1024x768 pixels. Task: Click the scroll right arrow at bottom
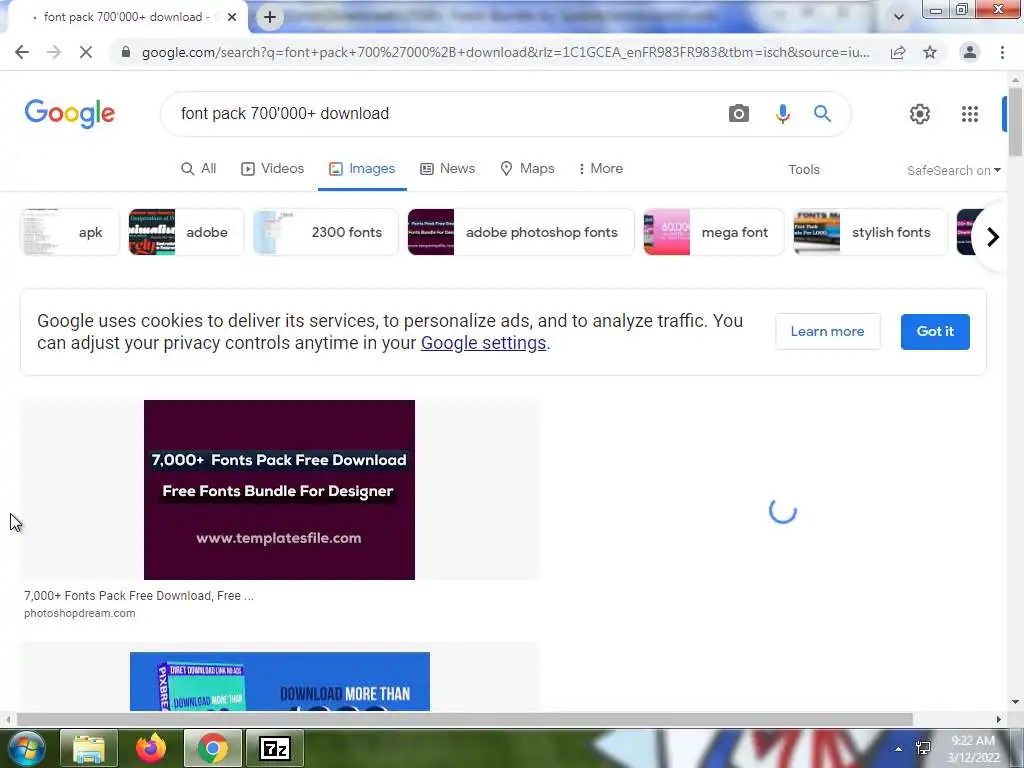tap(999, 719)
